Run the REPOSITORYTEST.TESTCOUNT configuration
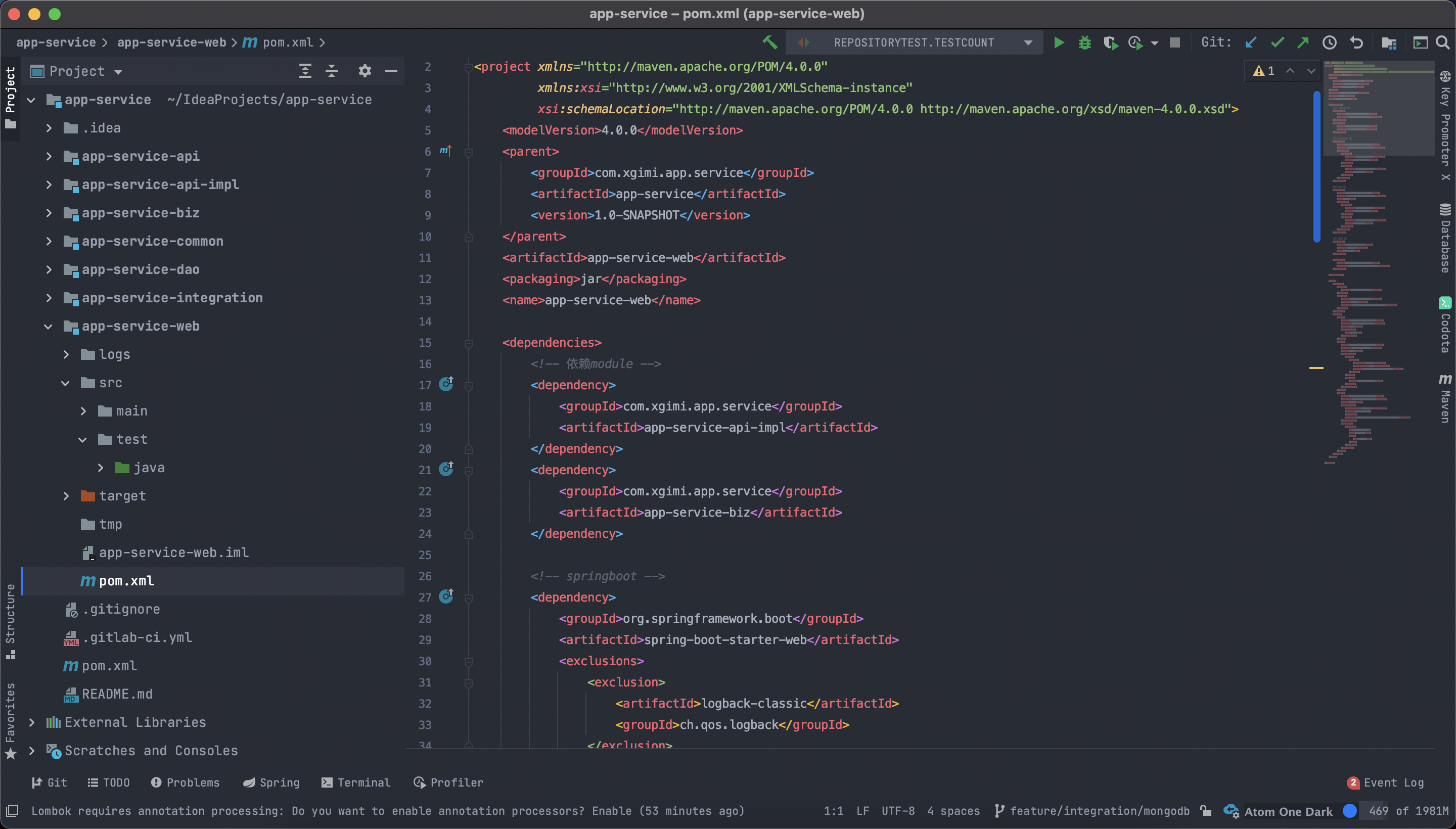 click(1059, 42)
